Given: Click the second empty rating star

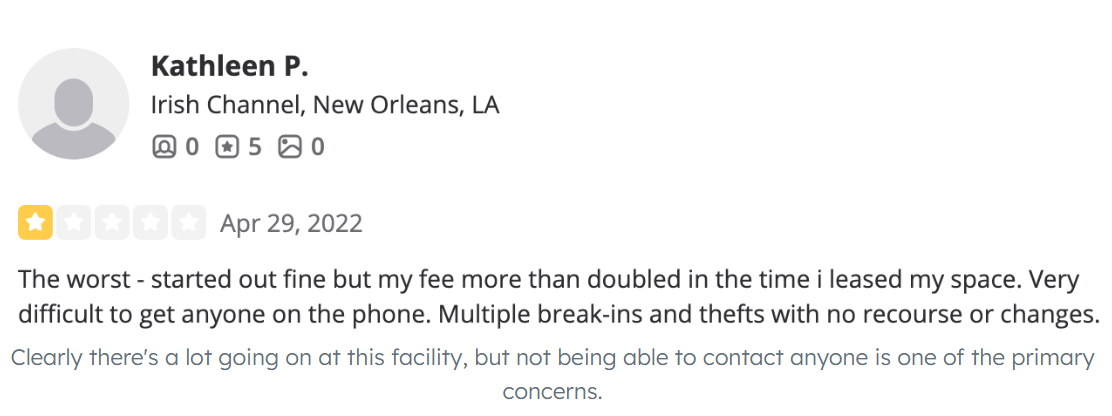Looking at the screenshot, I should tap(74, 223).
